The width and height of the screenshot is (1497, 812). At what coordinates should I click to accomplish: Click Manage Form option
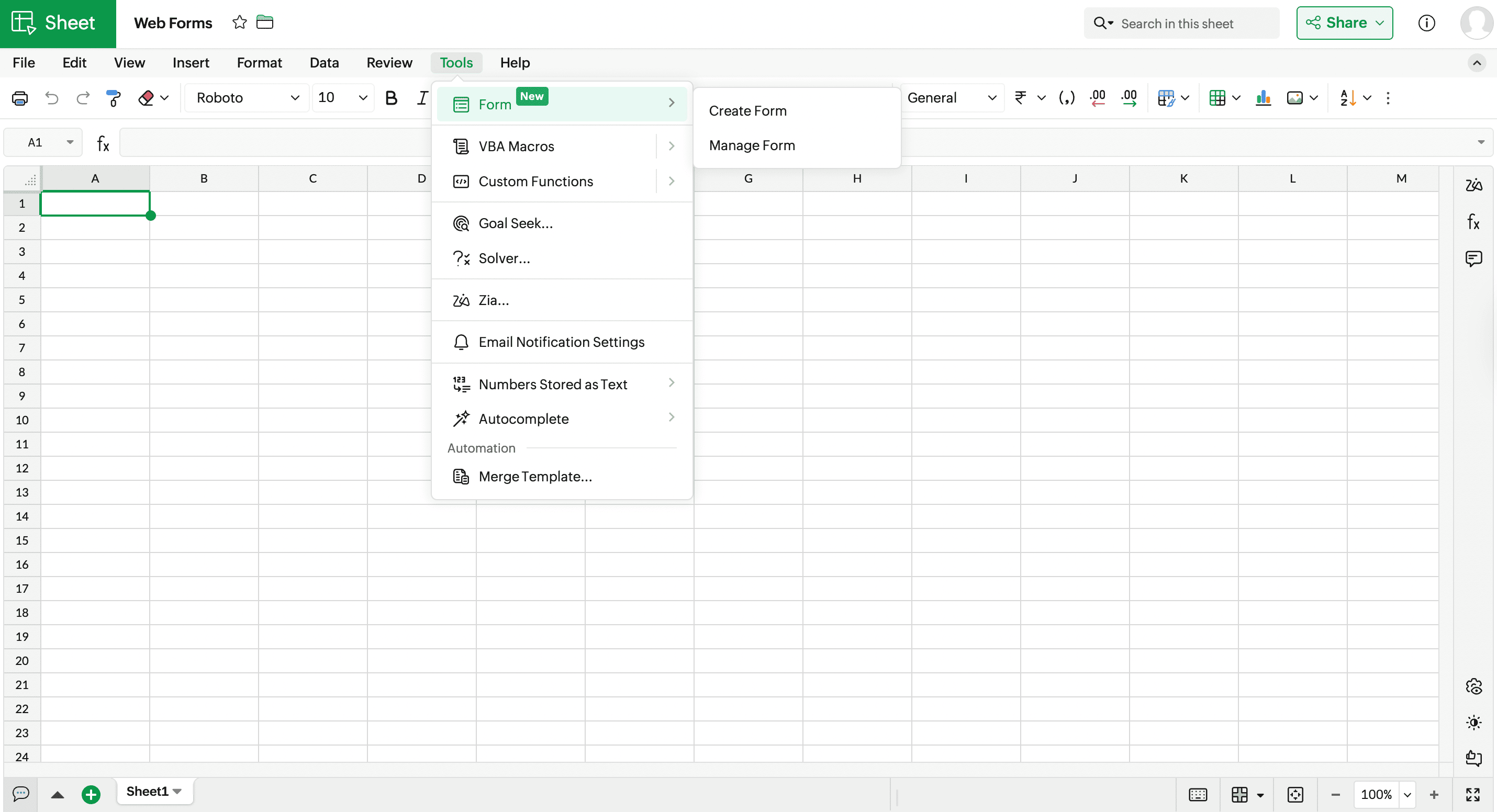click(752, 145)
